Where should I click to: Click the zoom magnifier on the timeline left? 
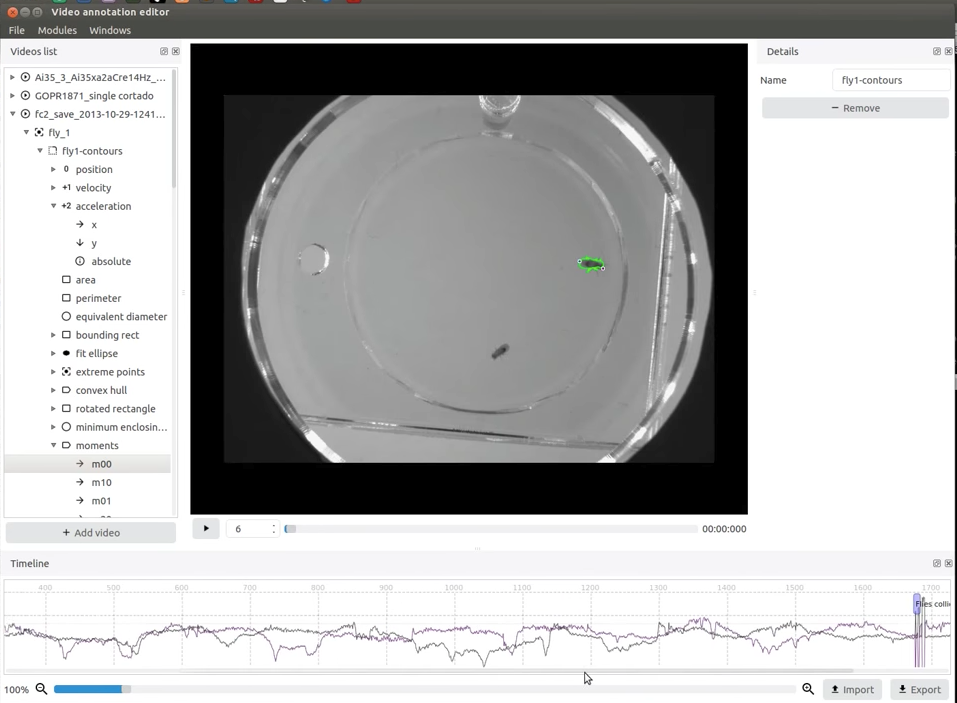coord(41,689)
